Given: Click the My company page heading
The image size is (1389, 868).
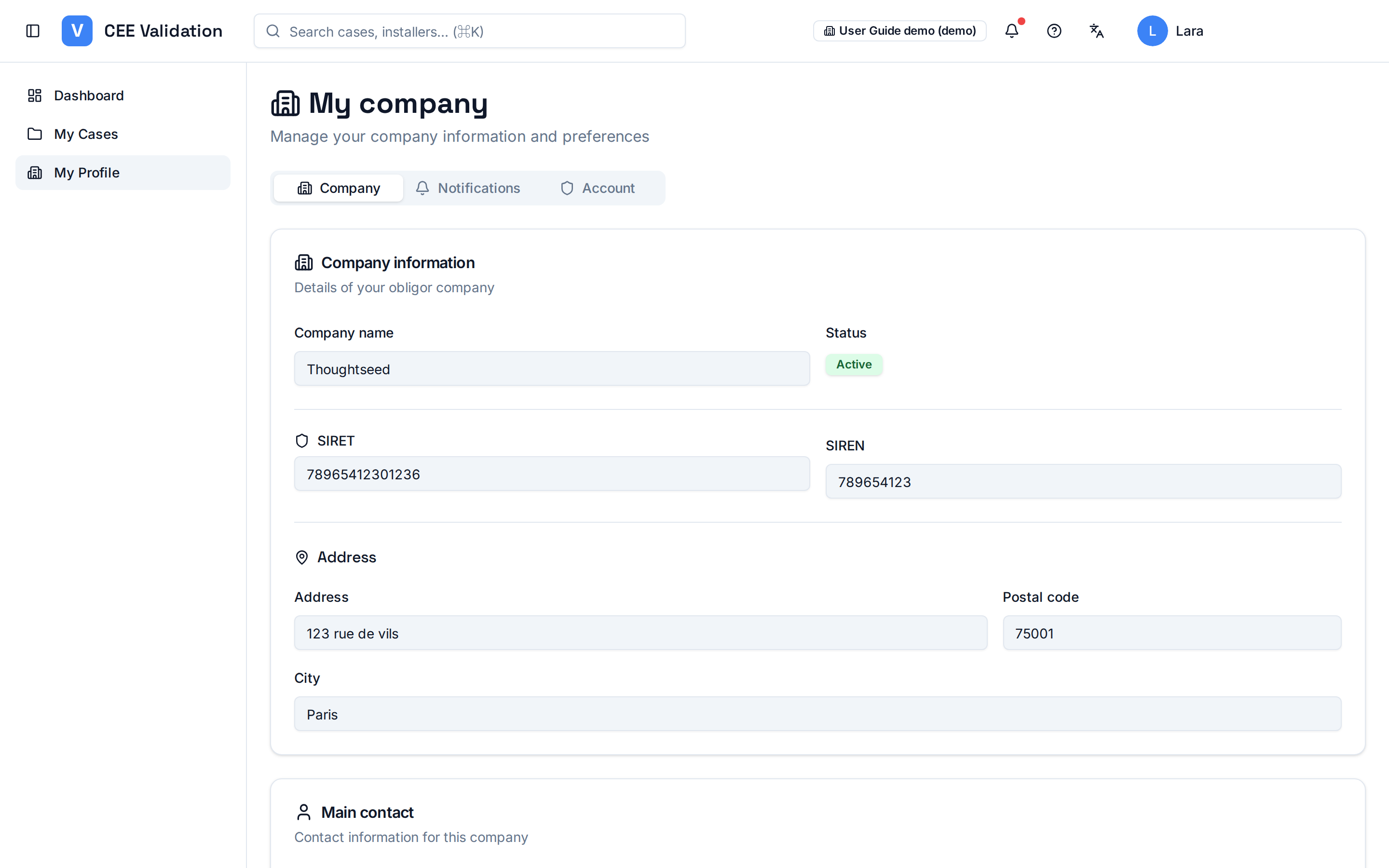Looking at the screenshot, I should pyautogui.click(x=398, y=103).
